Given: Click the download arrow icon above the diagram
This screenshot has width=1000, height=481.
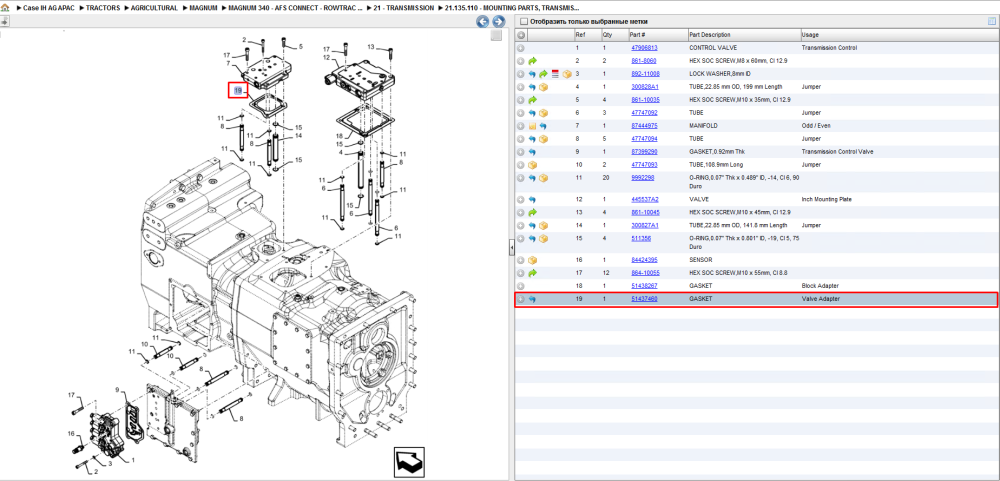Looking at the screenshot, I should [4, 21].
